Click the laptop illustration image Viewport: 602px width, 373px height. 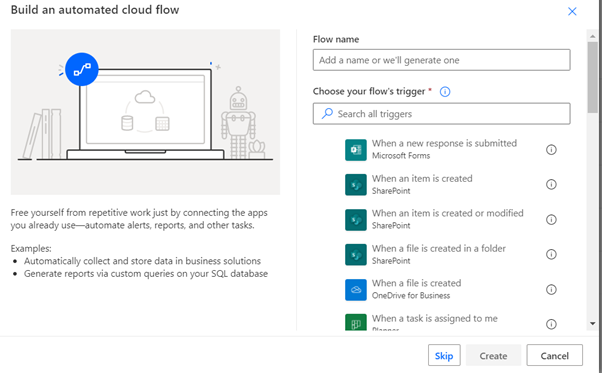(x=145, y=112)
